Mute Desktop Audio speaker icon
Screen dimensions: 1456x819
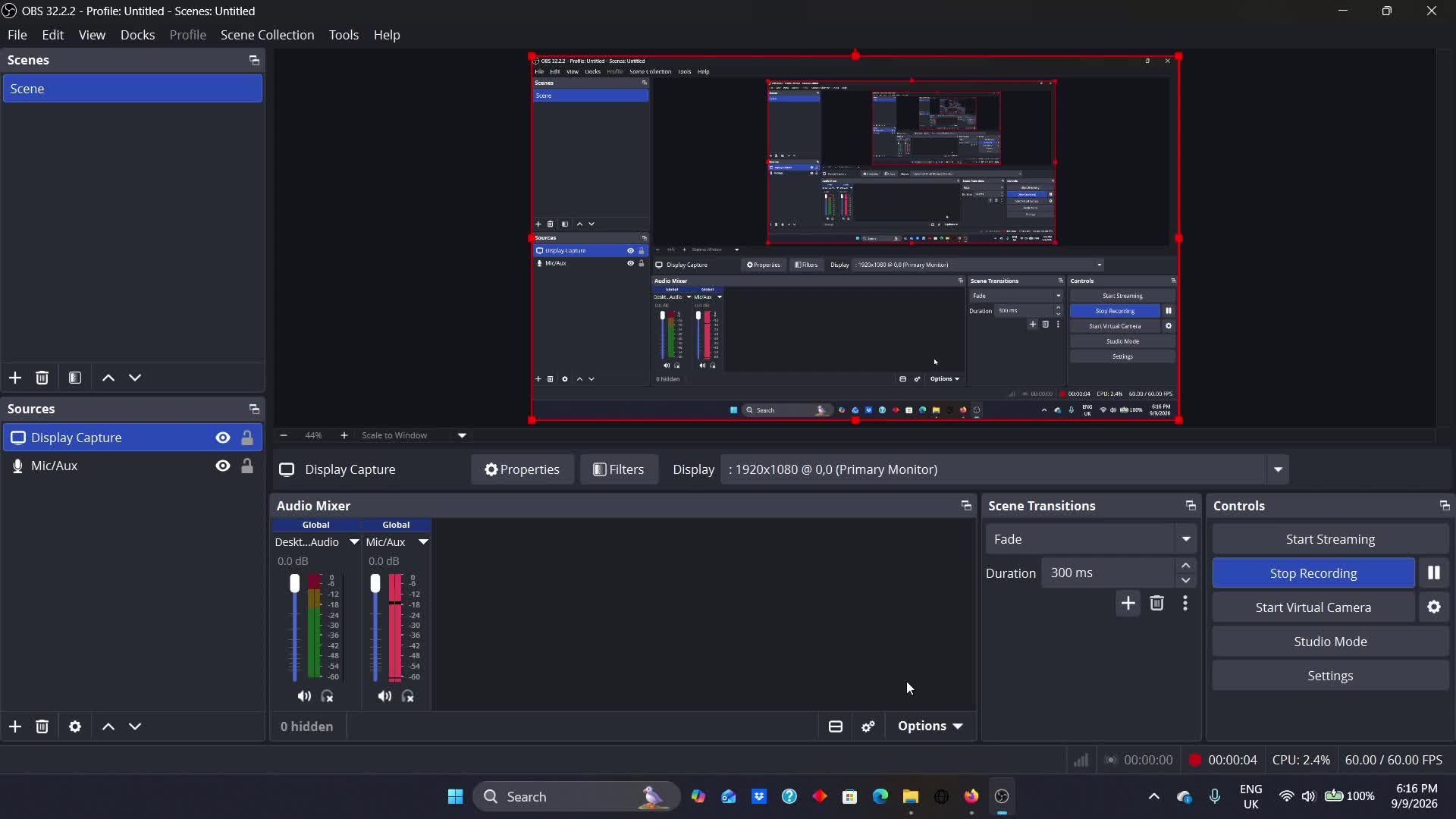tap(304, 696)
